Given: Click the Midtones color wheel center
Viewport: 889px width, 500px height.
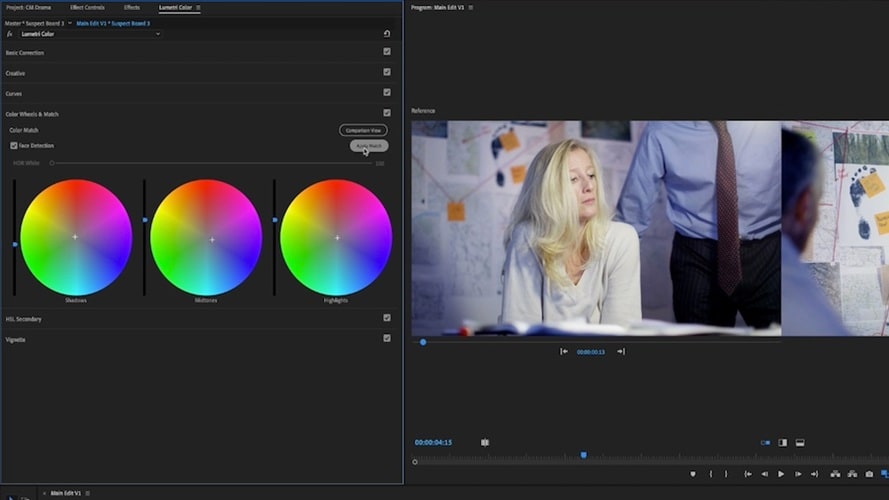Looking at the screenshot, I should (212, 240).
